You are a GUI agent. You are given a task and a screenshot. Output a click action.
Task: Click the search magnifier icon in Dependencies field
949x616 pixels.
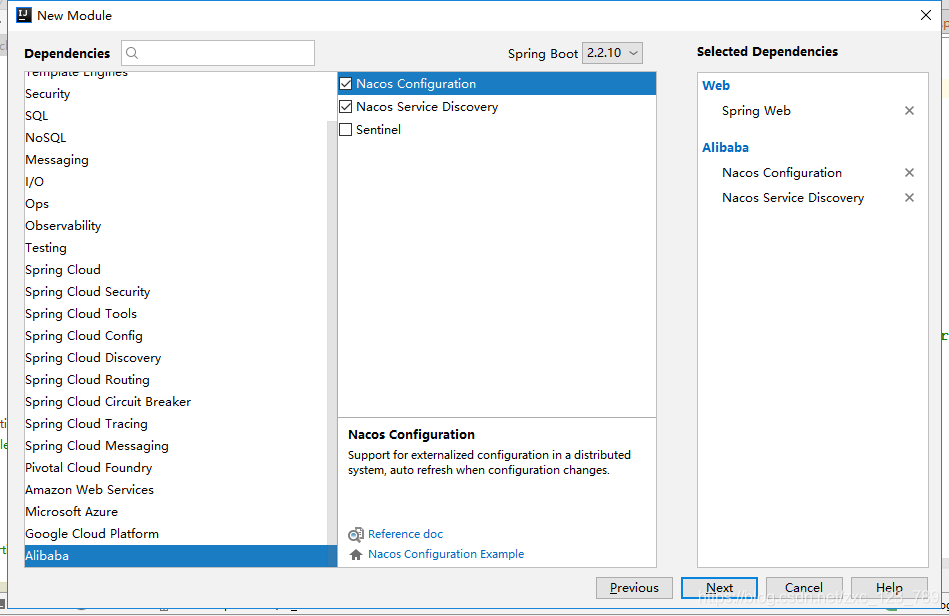pyautogui.click(x=132, y=53)
